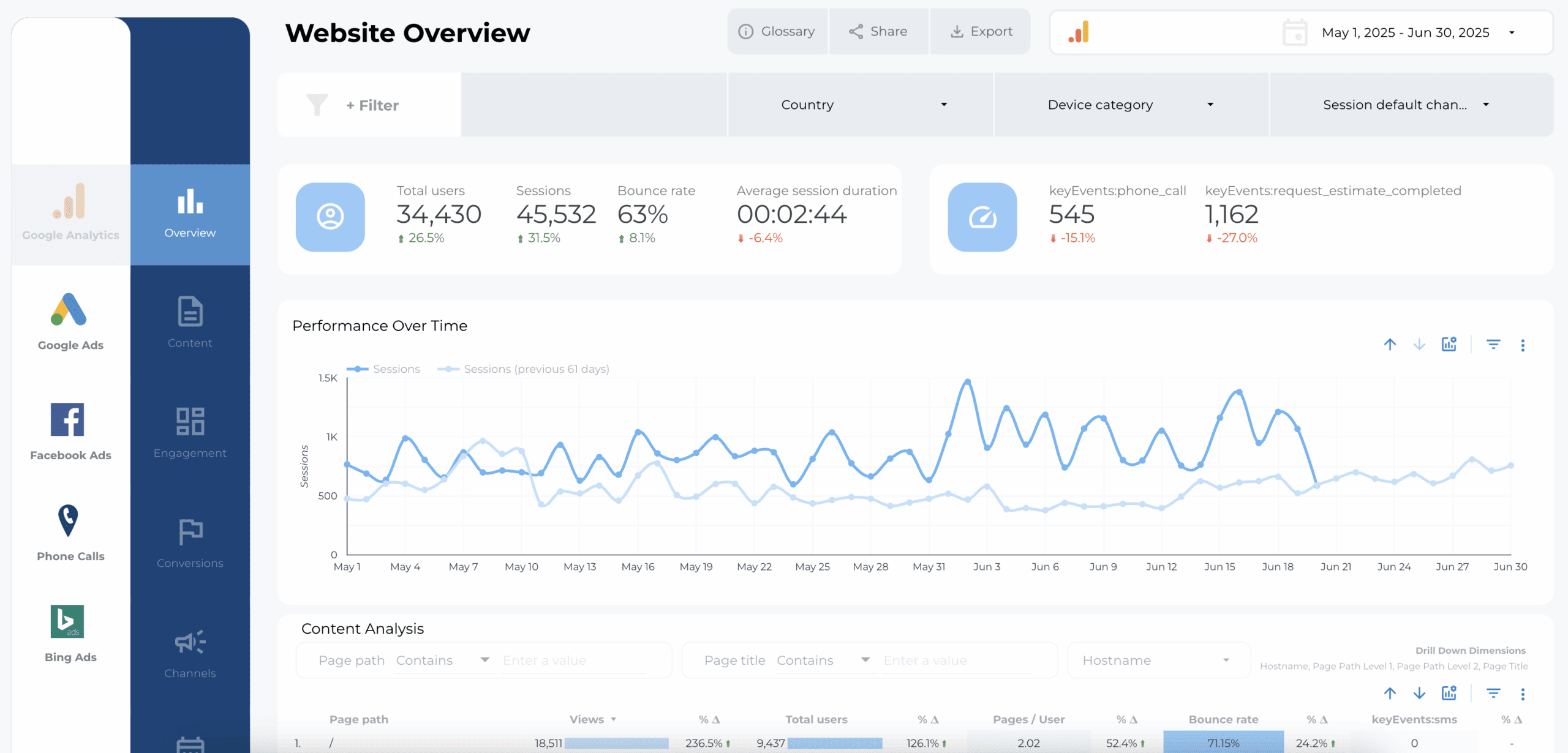Viewport: 1568px width, 753px height.
Task: Open the calendar tab below Channels
Action: tap(190, 744)
